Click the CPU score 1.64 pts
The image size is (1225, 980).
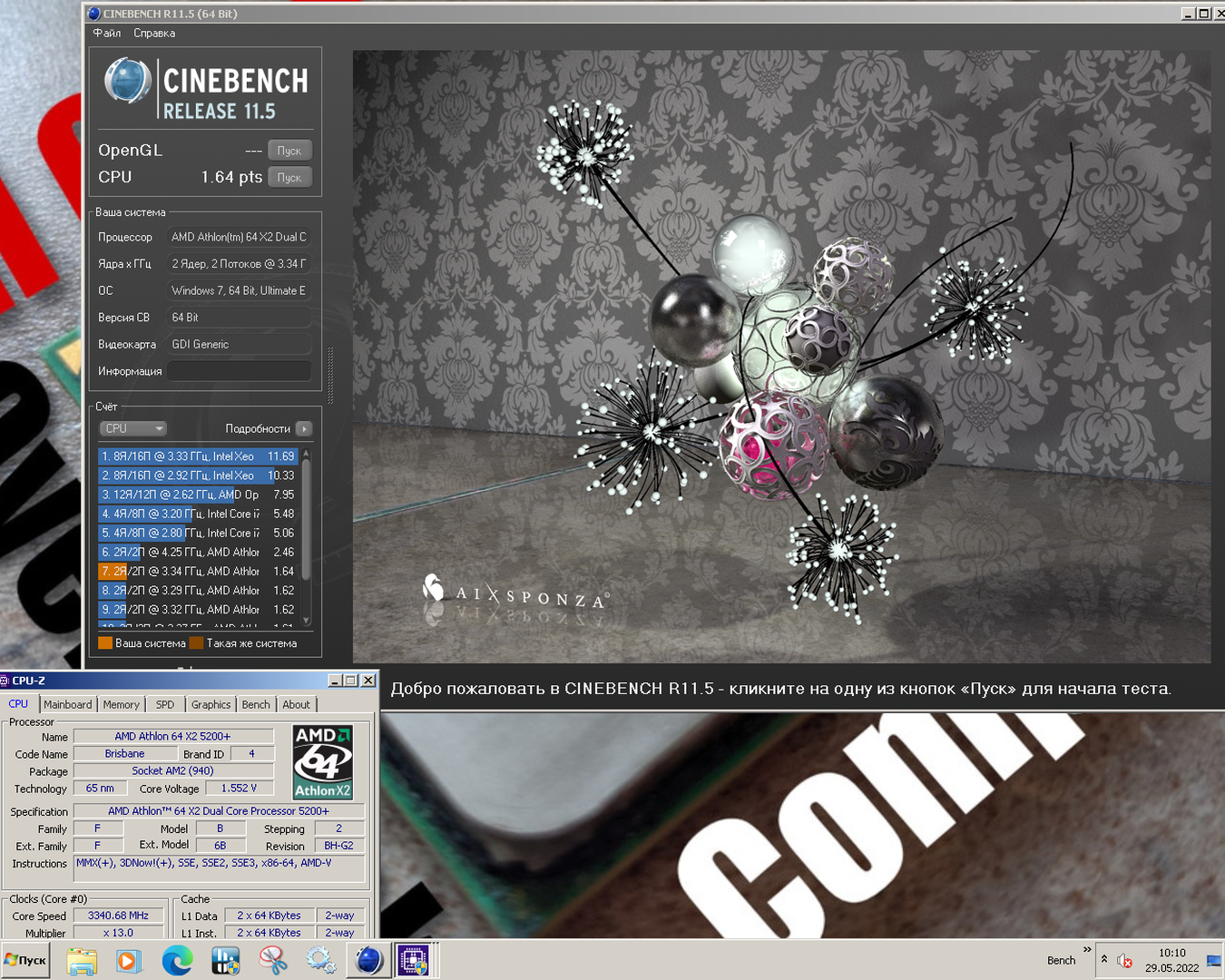tap(231, 177)
